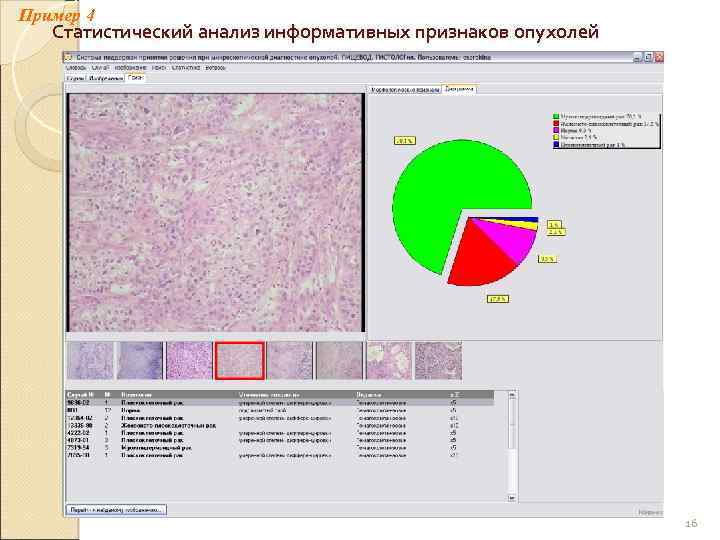Select the fifth thumbnail, right of the red-outlined one
Viewport: 720px width, 540px height.
(290, 360)
